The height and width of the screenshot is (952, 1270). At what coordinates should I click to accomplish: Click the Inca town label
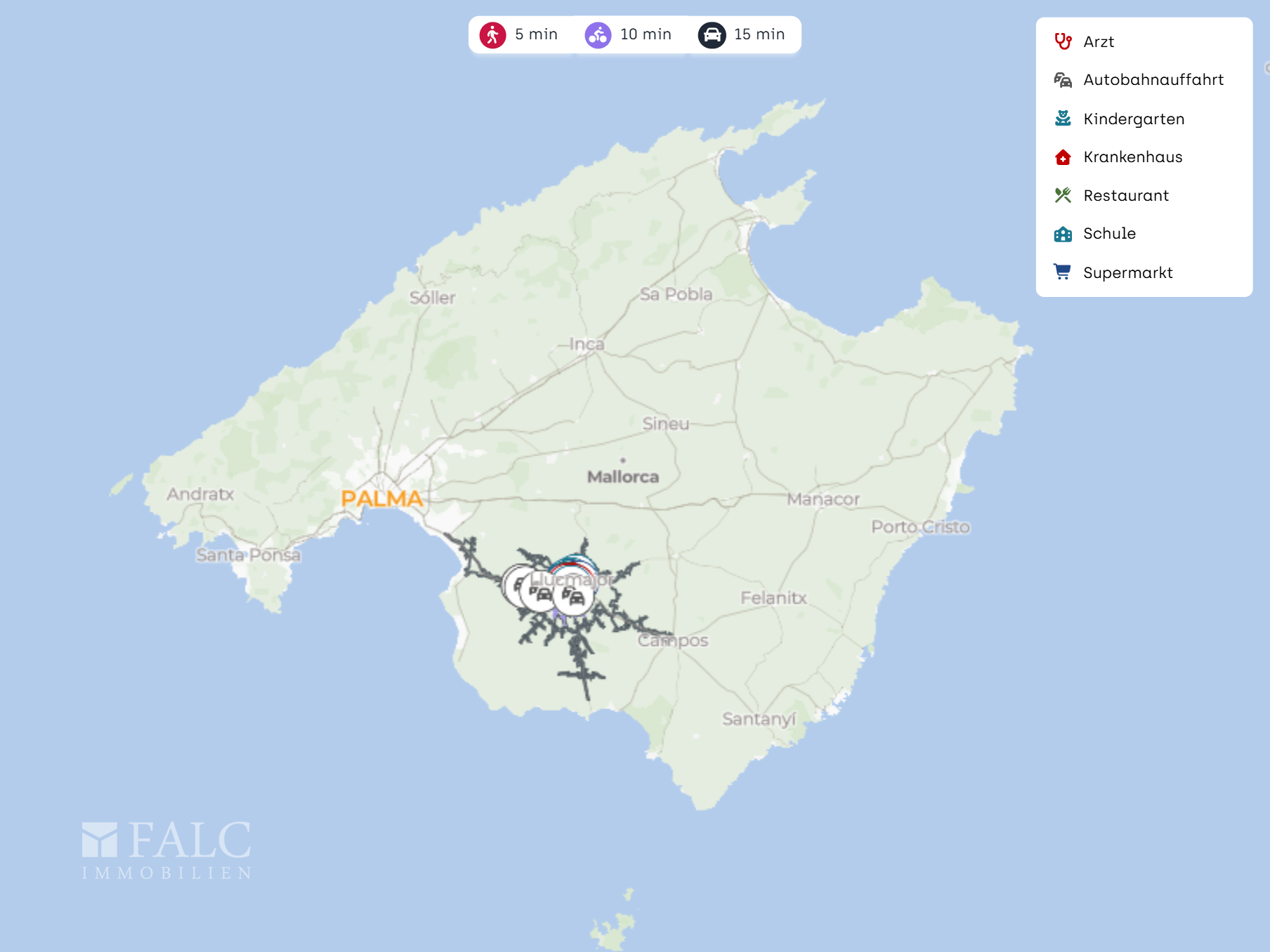pos(587,344)
